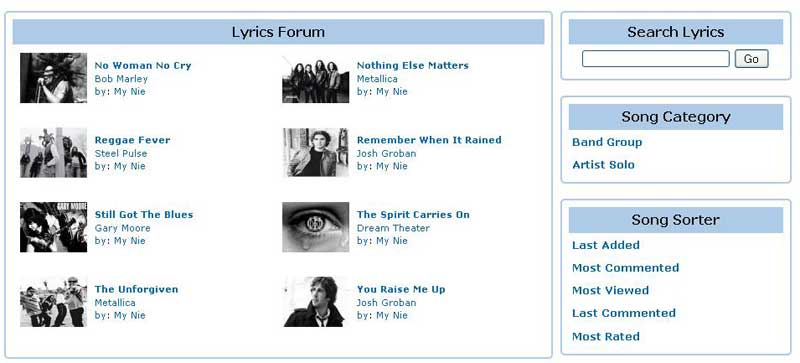Open the You Raise Me Up portrait
This screenshot has height=363, width=800.
pos(316,302)
